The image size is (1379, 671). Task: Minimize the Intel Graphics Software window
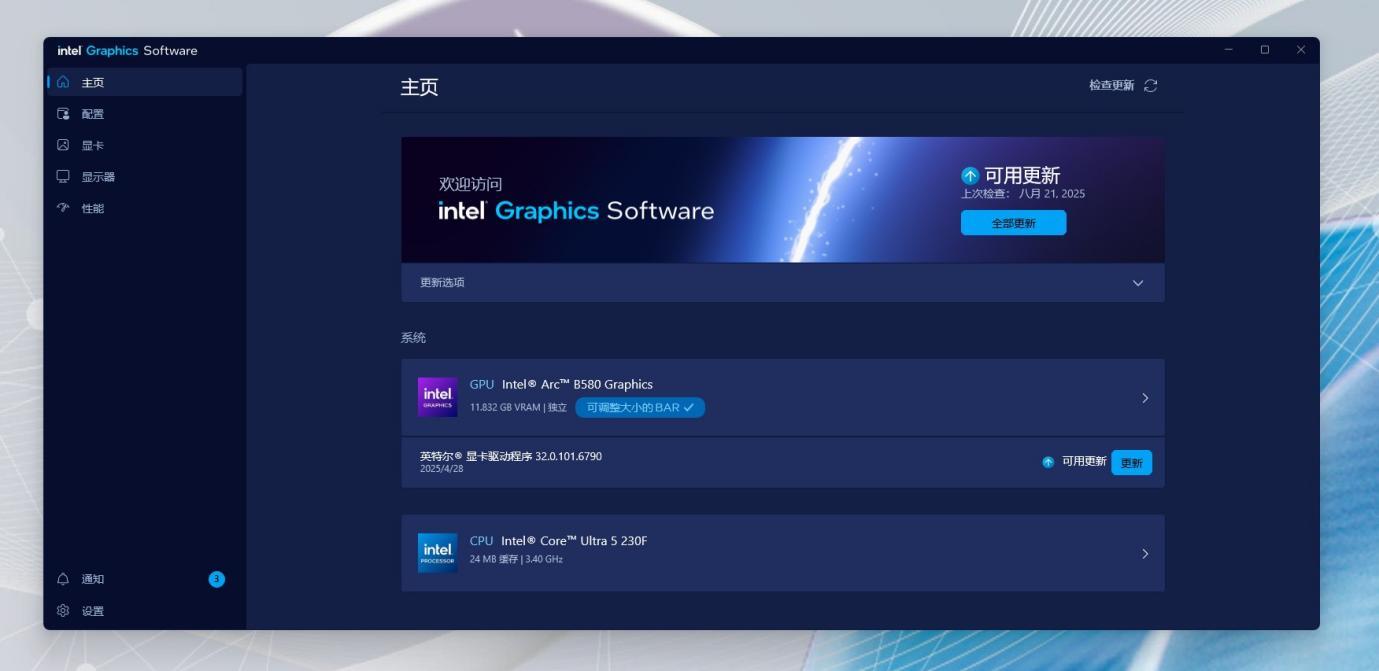(x=1229, y=50)
